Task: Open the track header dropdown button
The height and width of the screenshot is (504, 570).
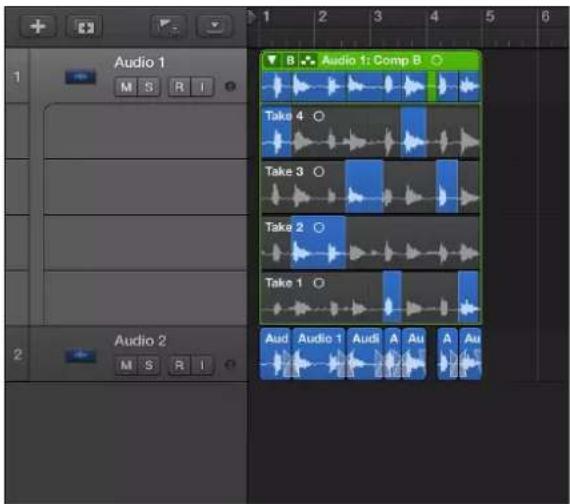Action: point(214,26)
